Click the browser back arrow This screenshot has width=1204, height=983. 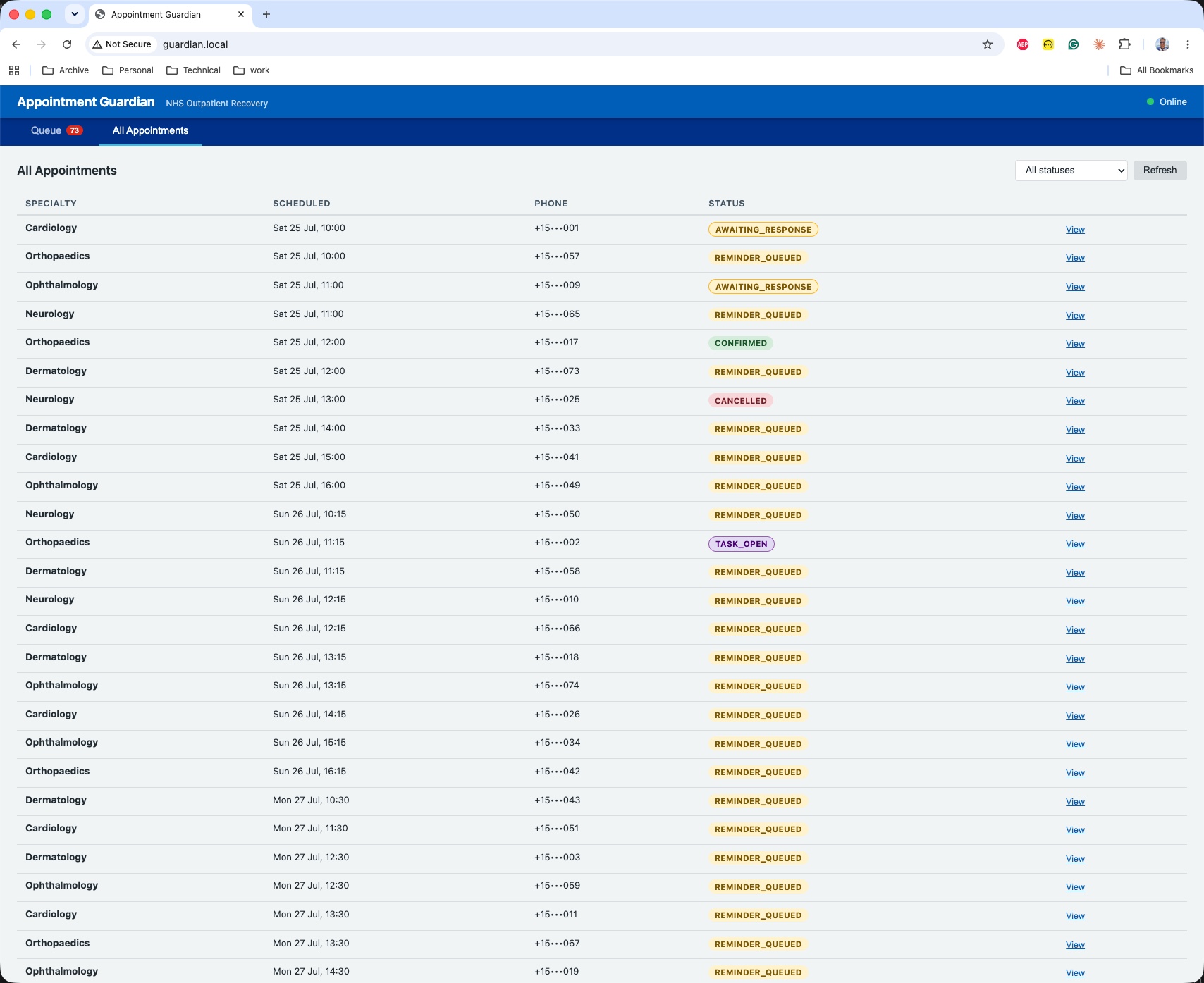click(x=16, y=44)
